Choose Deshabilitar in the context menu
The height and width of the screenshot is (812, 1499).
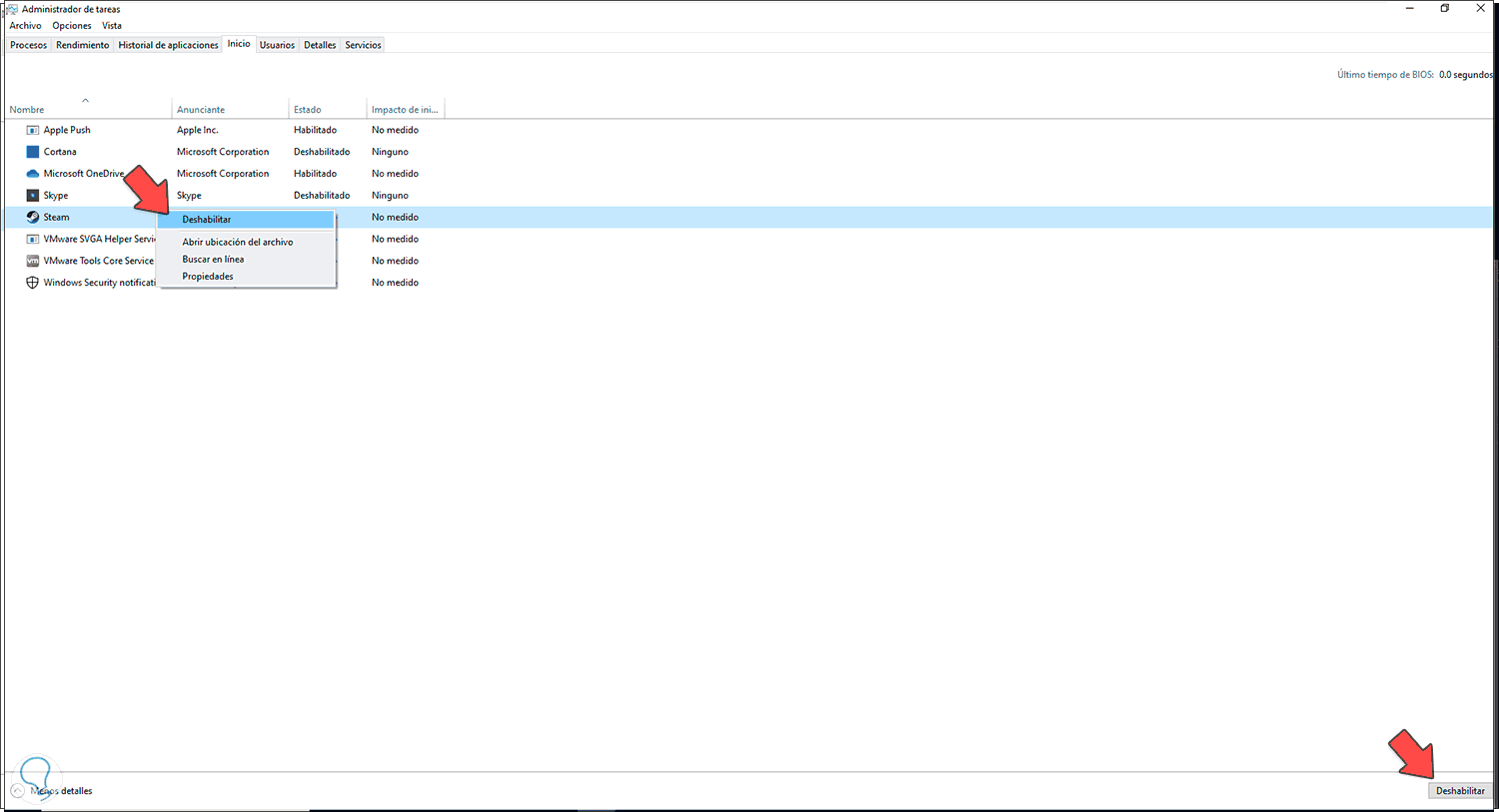point(246,220)
